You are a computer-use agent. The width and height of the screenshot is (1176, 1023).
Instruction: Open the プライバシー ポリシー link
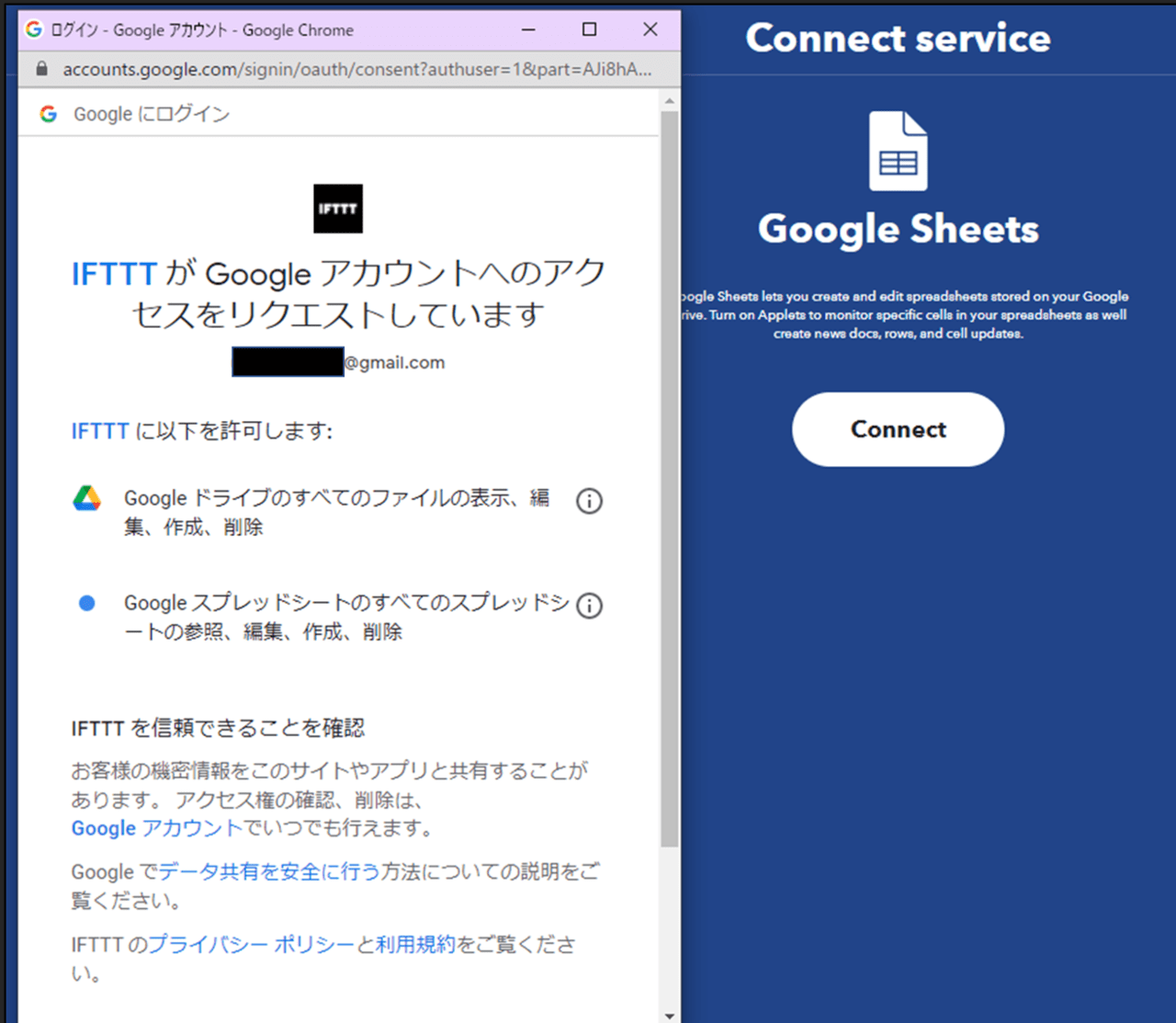(251, 944)
